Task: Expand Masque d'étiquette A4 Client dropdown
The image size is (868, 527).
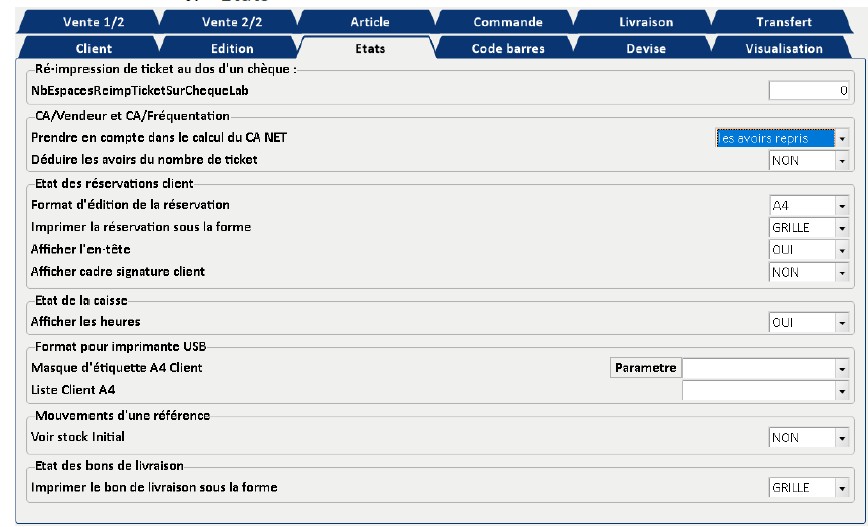Action: [842, 368]
